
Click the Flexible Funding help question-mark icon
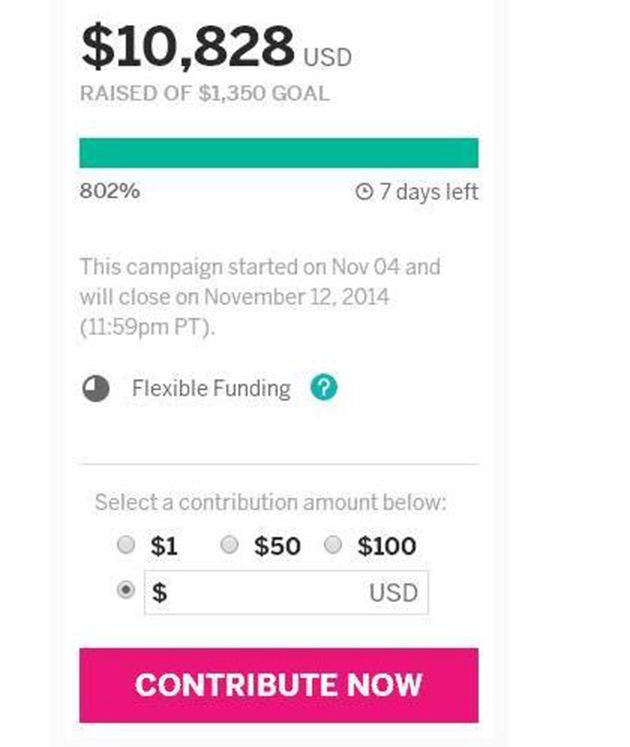pyautogui.click(x=324, y=387)
